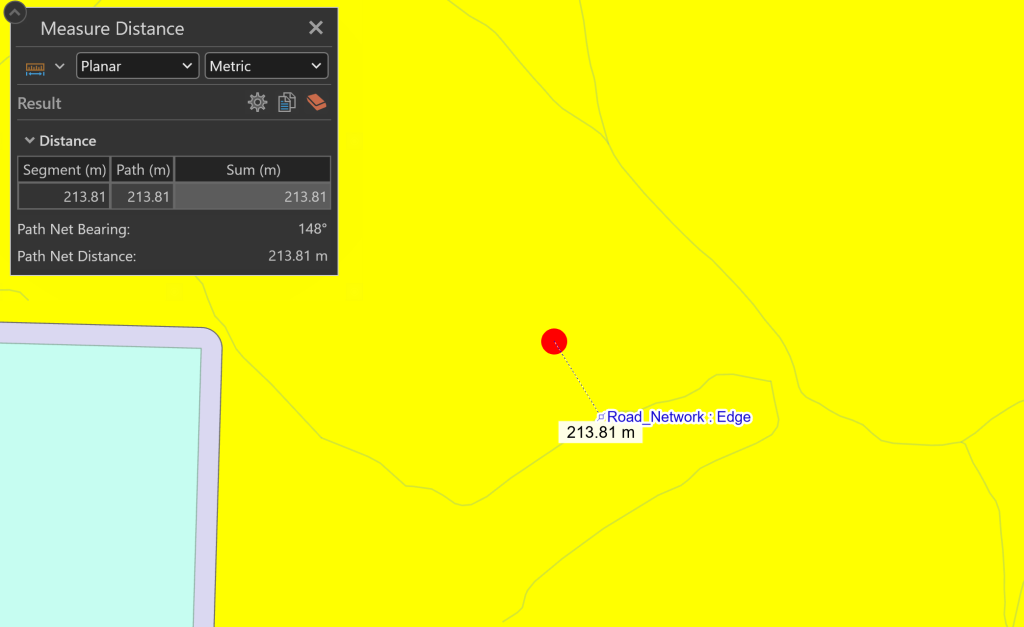The image size is (1024, 627).
Task: Collapse the Measure Distance panel with the round arrow
Action: point(14,12)
